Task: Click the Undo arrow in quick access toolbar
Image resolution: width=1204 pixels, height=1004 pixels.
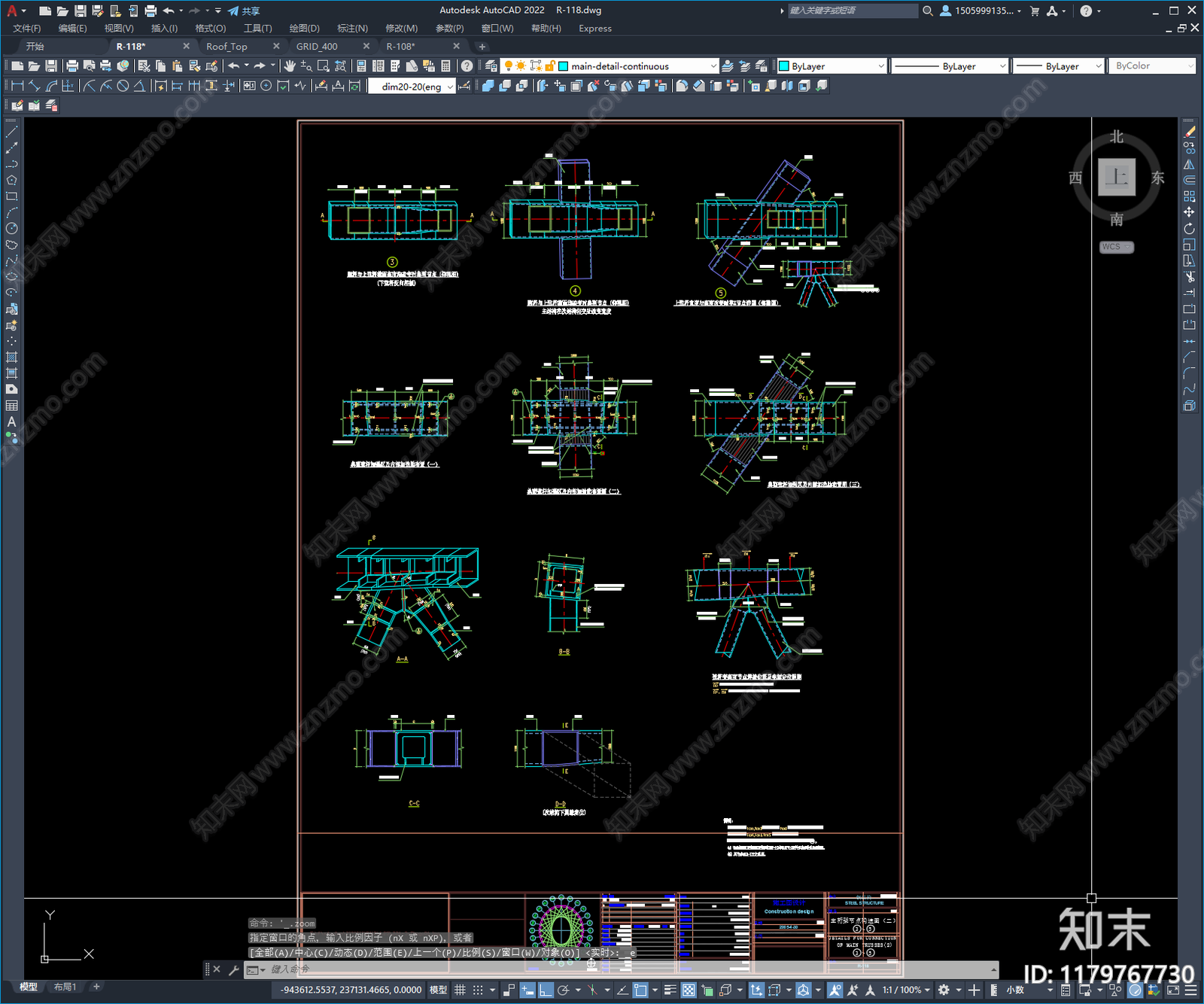Action: tap(169, 11)
